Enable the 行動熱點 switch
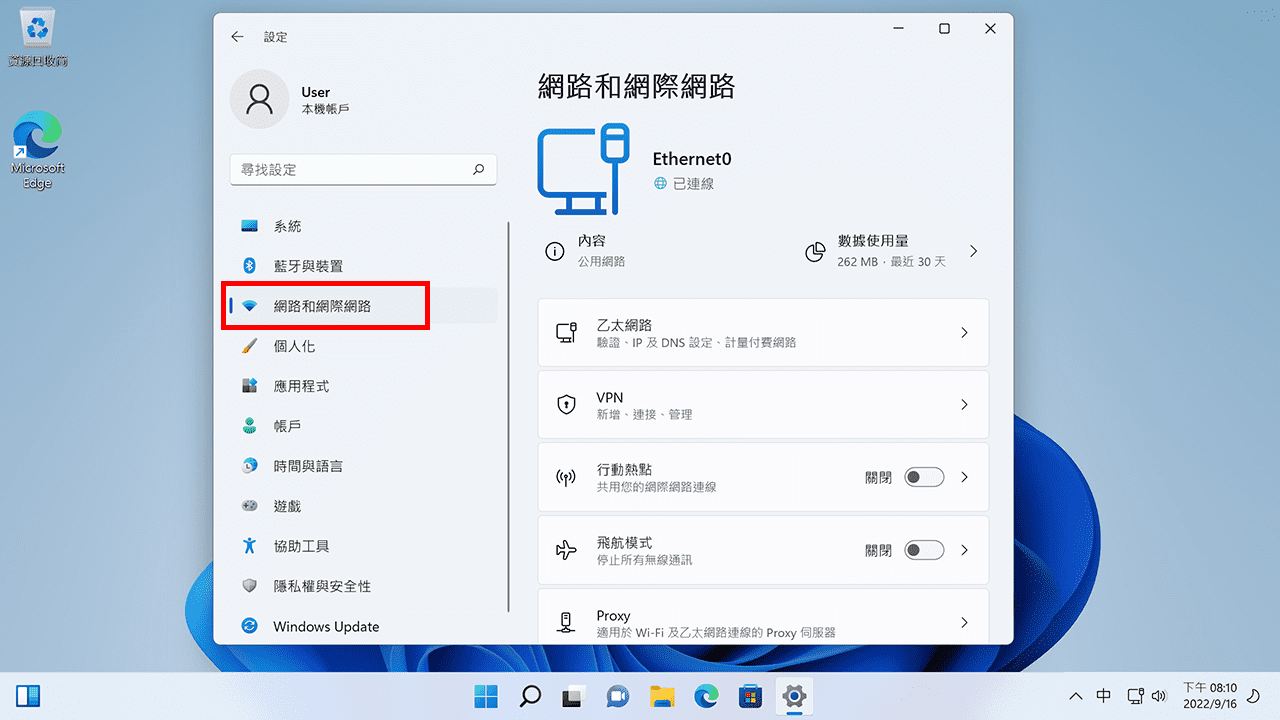The image size is (1280, 720). click(924, 477)
